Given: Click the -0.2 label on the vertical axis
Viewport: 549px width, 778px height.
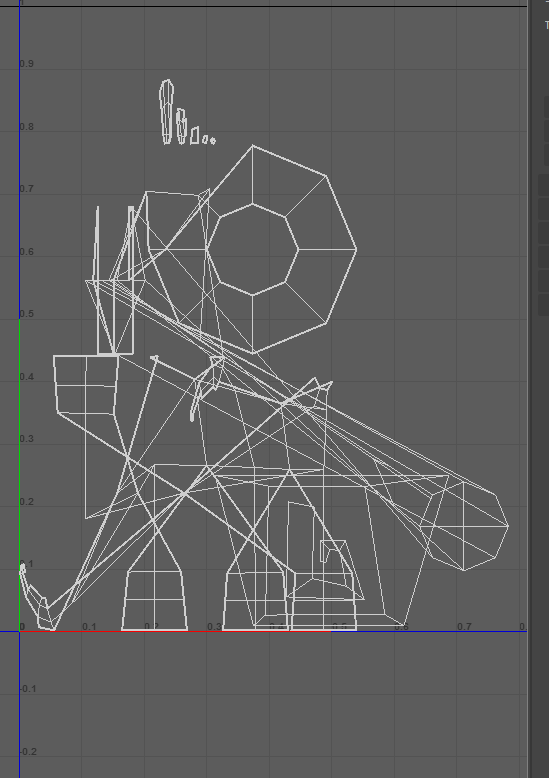Looking at the screenshot, I should click(x=28, y=752).
